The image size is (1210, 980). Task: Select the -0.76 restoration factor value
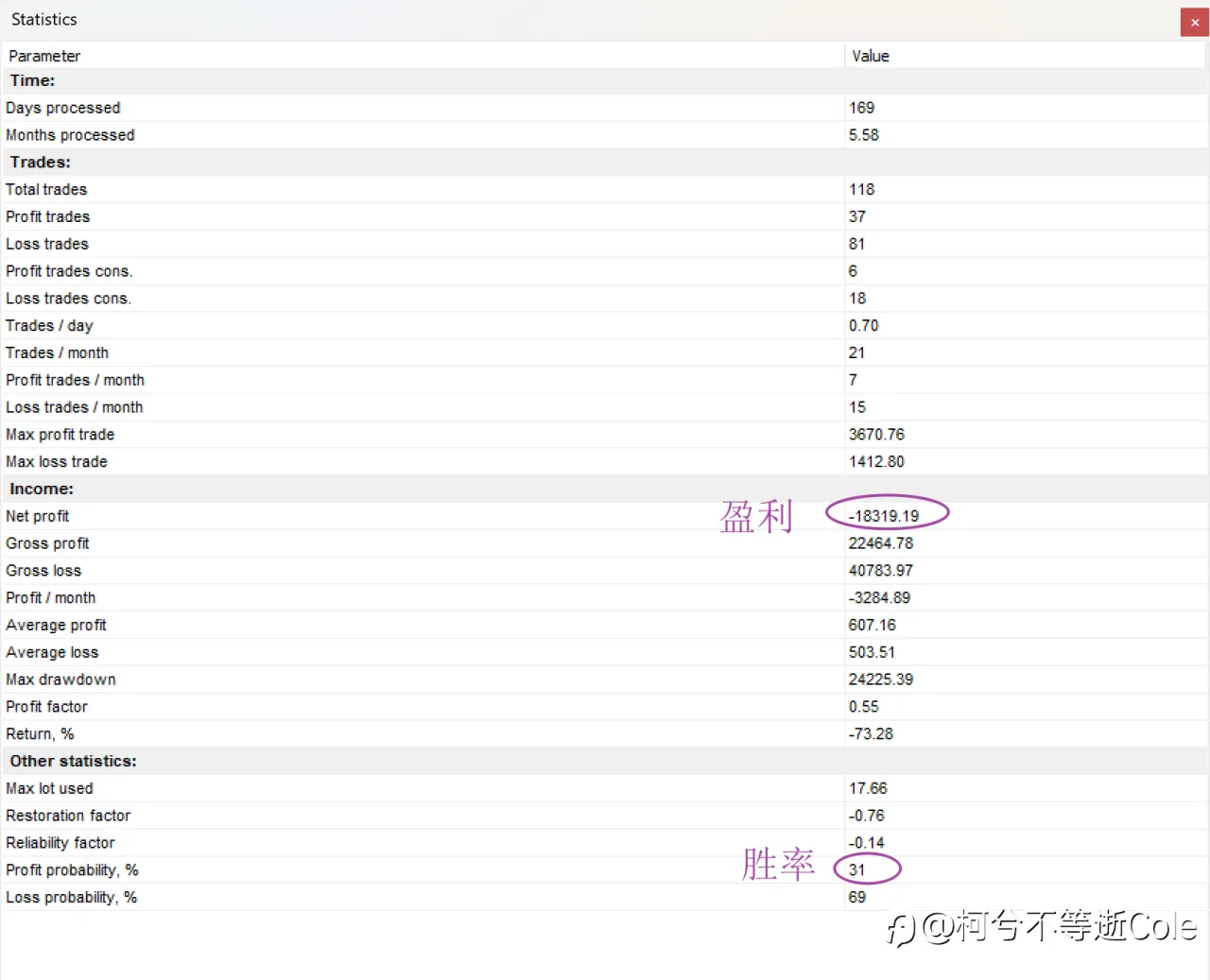pos(867,816)
